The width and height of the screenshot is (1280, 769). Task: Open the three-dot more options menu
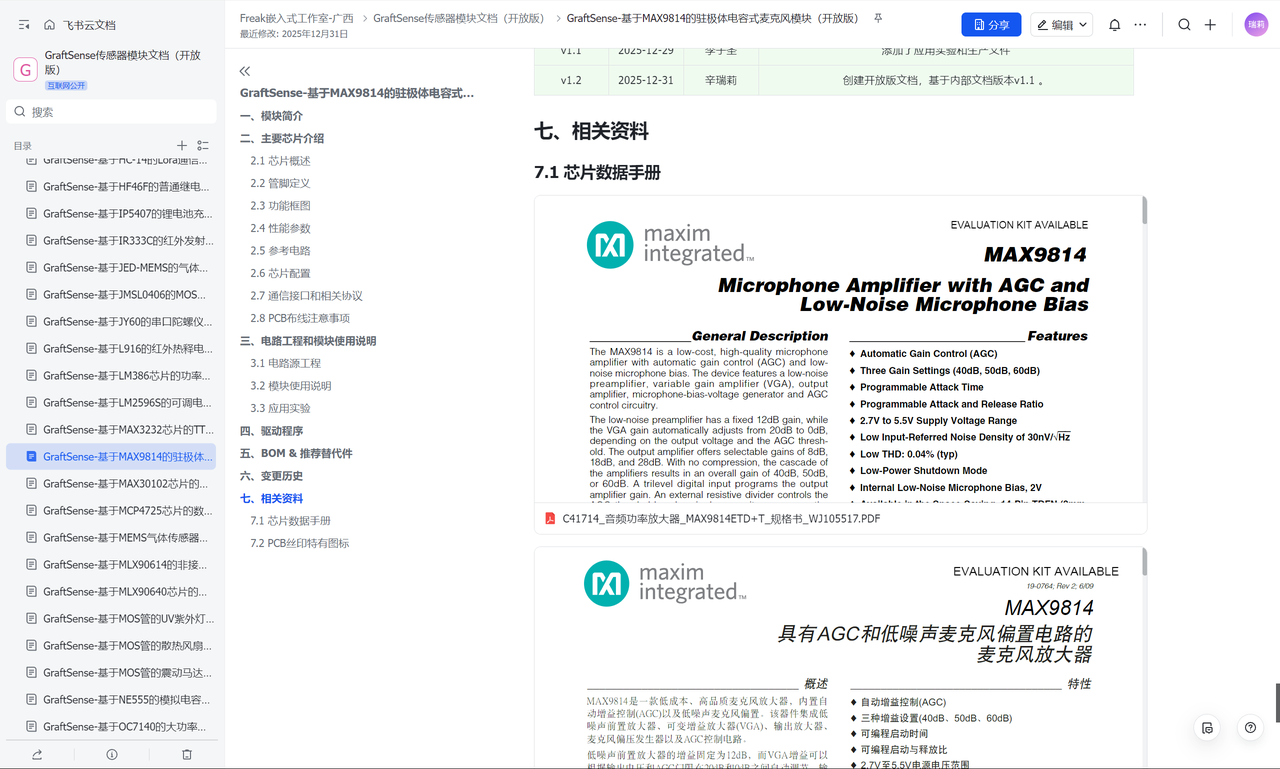1140,25
